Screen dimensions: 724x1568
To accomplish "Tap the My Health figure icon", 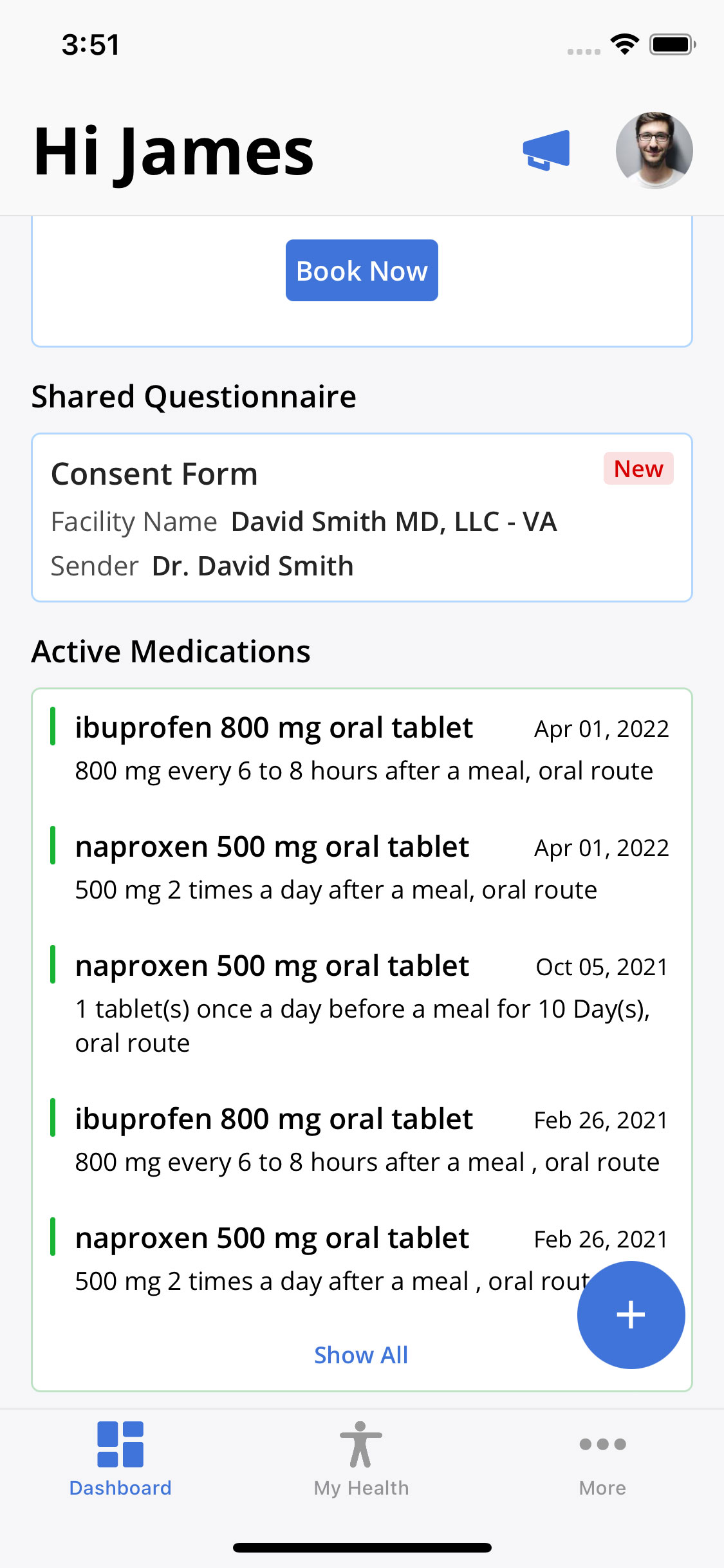I will point(361,1444).
